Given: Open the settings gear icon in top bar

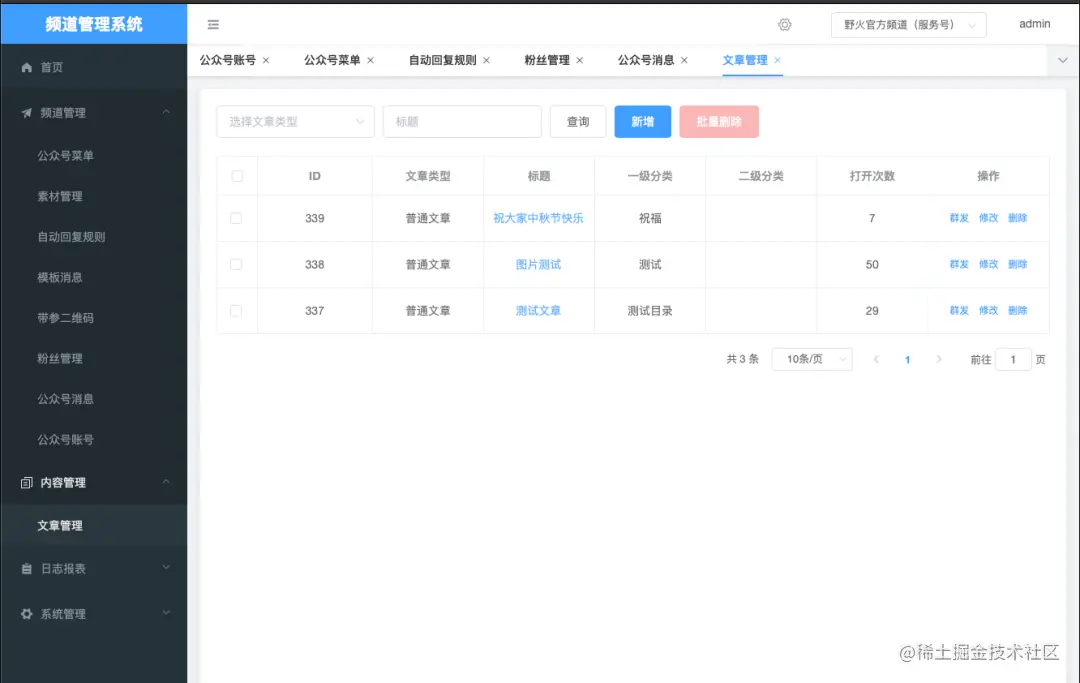Looking at the screenshot, I should point(786,23).
